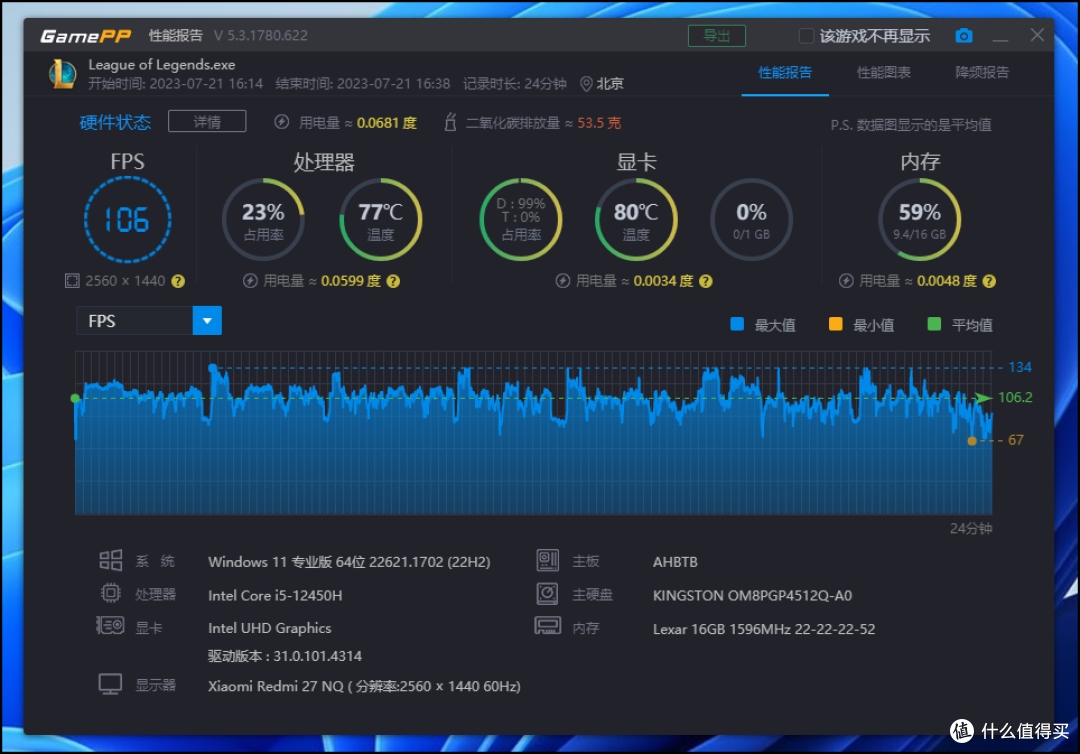Viewport: 1080px width, 754px height.
Task: Click the processor 23% usage gauge
Action: pyautogui.click(x=263, y=220)
